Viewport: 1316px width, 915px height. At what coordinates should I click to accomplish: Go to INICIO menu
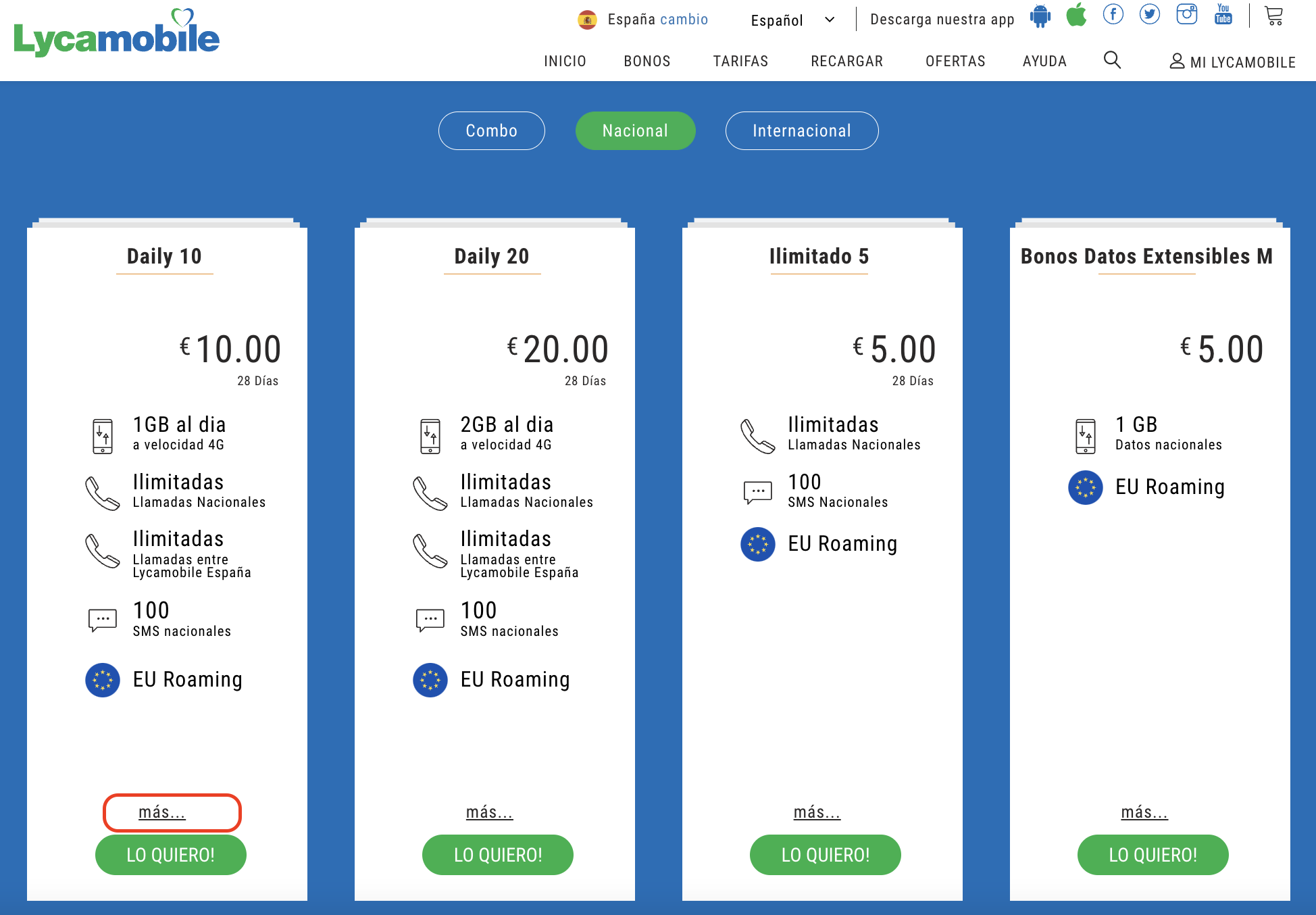[565, 61]
